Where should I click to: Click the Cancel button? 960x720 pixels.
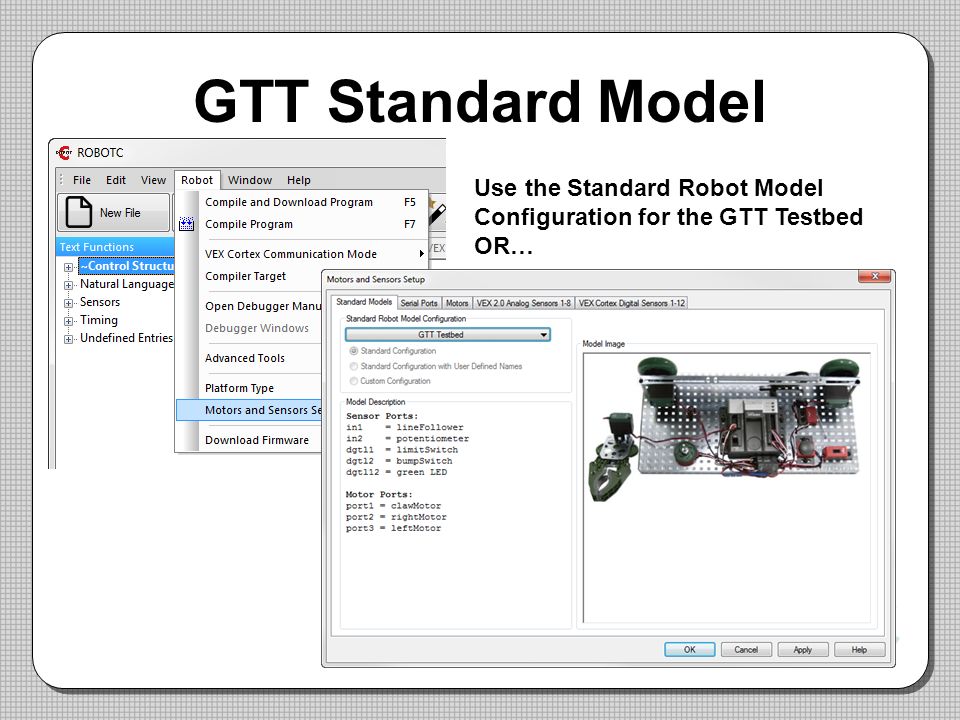point(746,650)
